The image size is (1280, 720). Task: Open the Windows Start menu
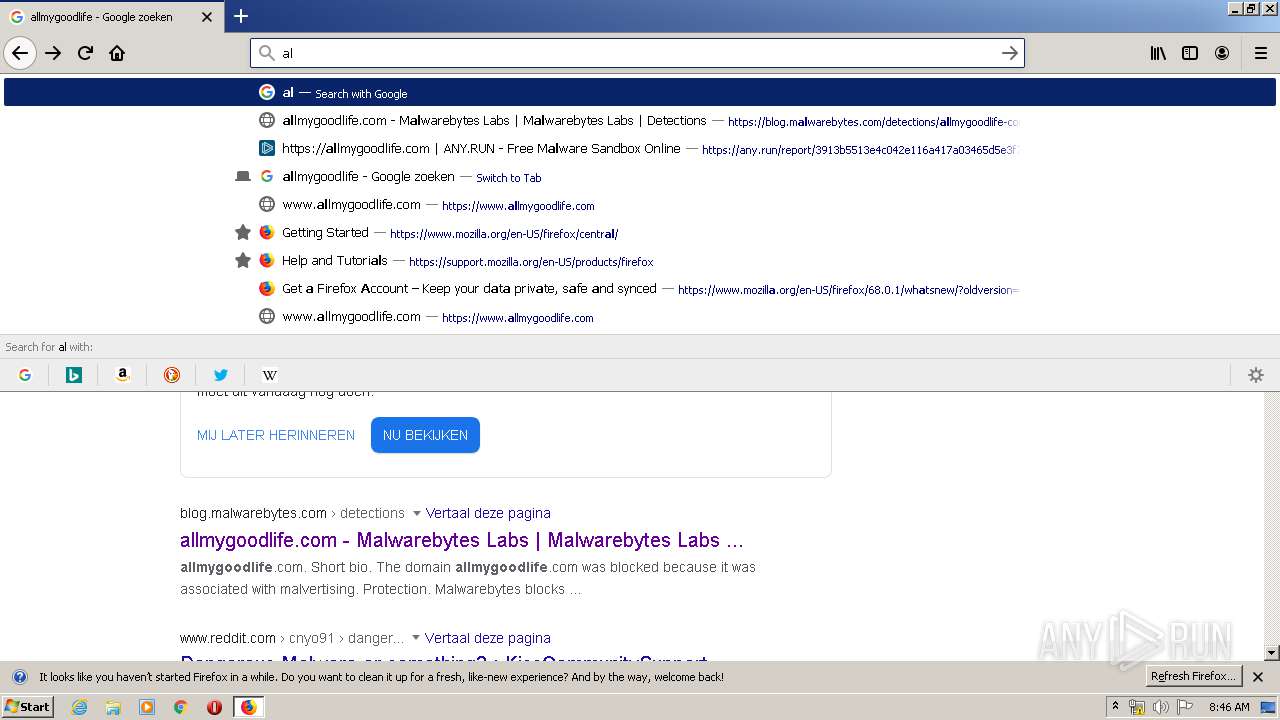(x=27, y=707)
